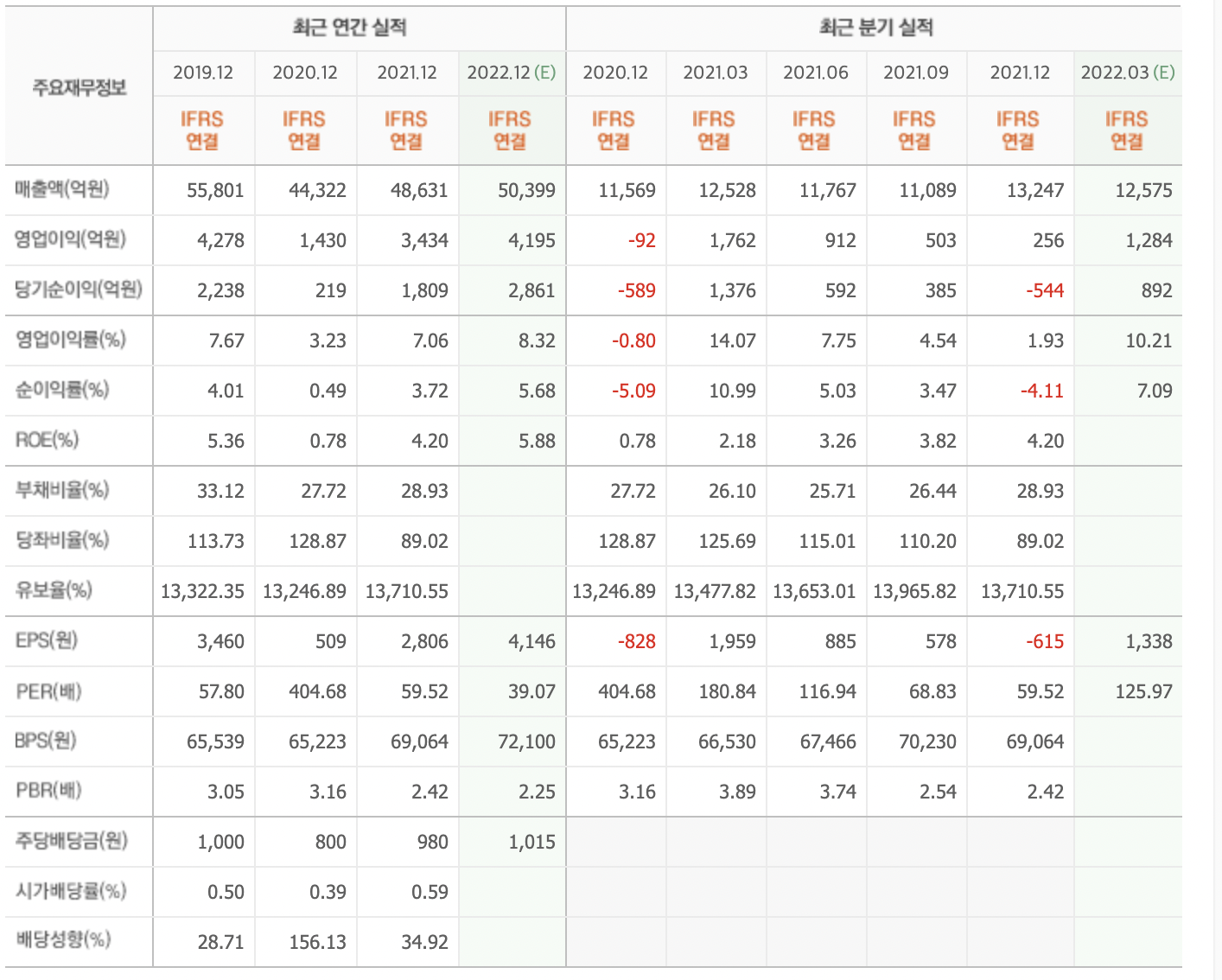Image resolution: width=1222 pixels, height=980 pixels.
Task: Select the 당좌비율(%) row label
Action: (62, 540)
